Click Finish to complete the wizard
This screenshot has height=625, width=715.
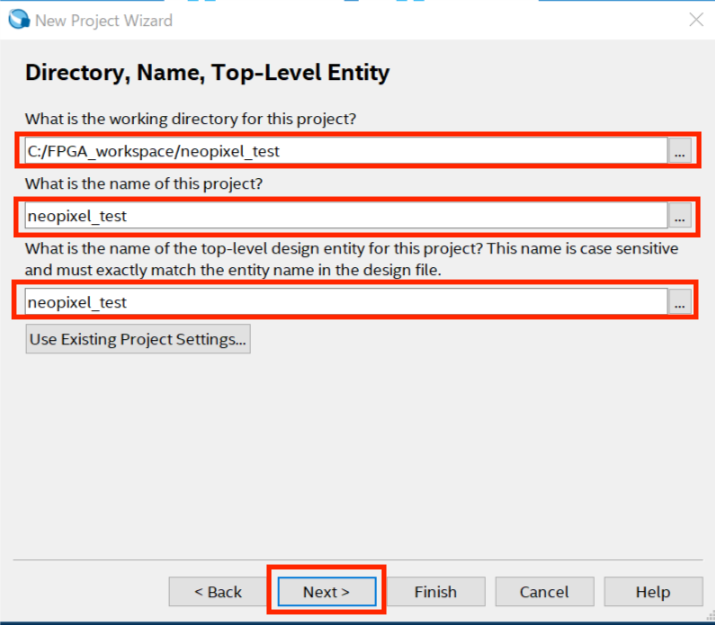(x=435, y=592)
